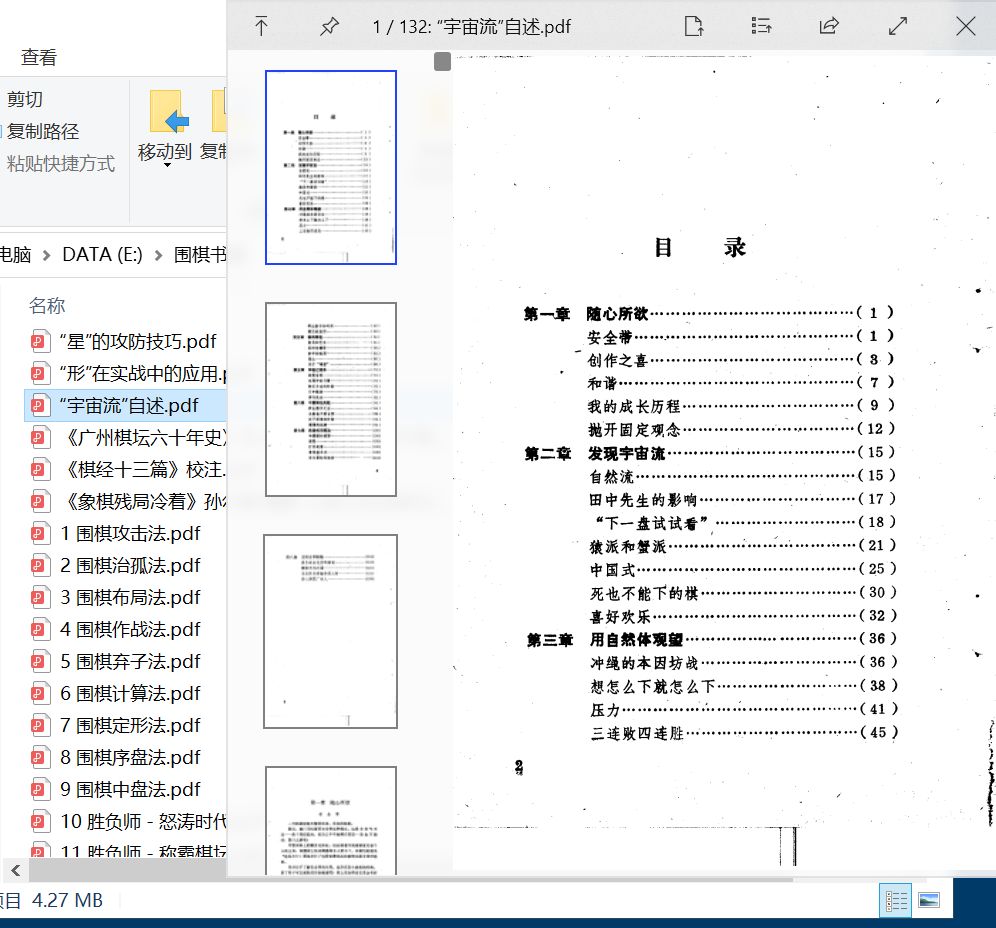Expand the PDF preview to fullscreen

pyautogui.click(x=897, y=26)
